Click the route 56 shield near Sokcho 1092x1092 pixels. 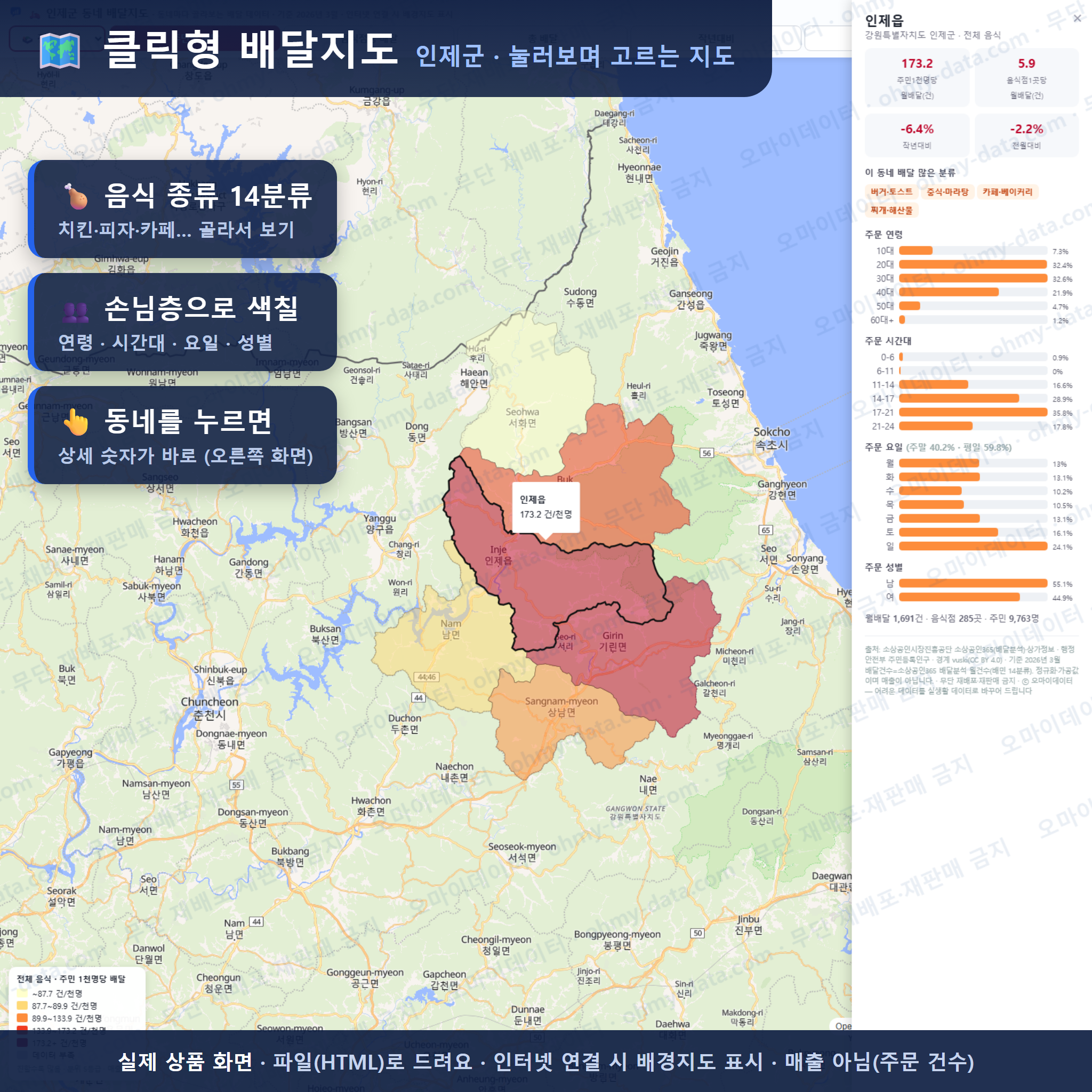[706, 453]
